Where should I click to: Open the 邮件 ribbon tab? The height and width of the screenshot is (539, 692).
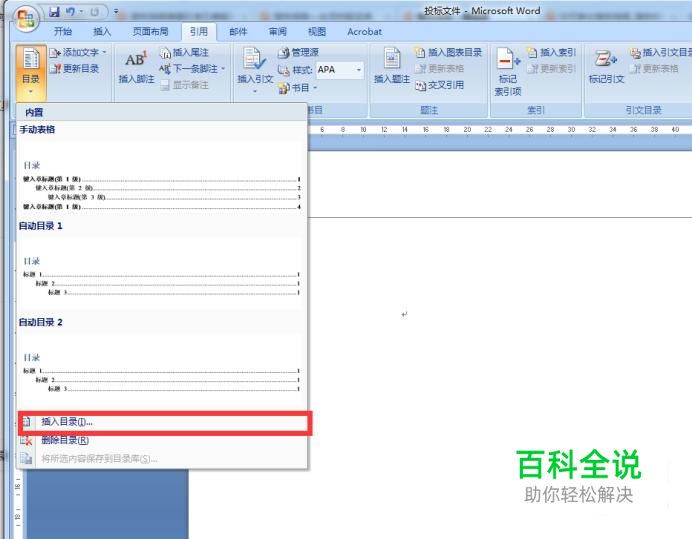click(x=238, y=31)
